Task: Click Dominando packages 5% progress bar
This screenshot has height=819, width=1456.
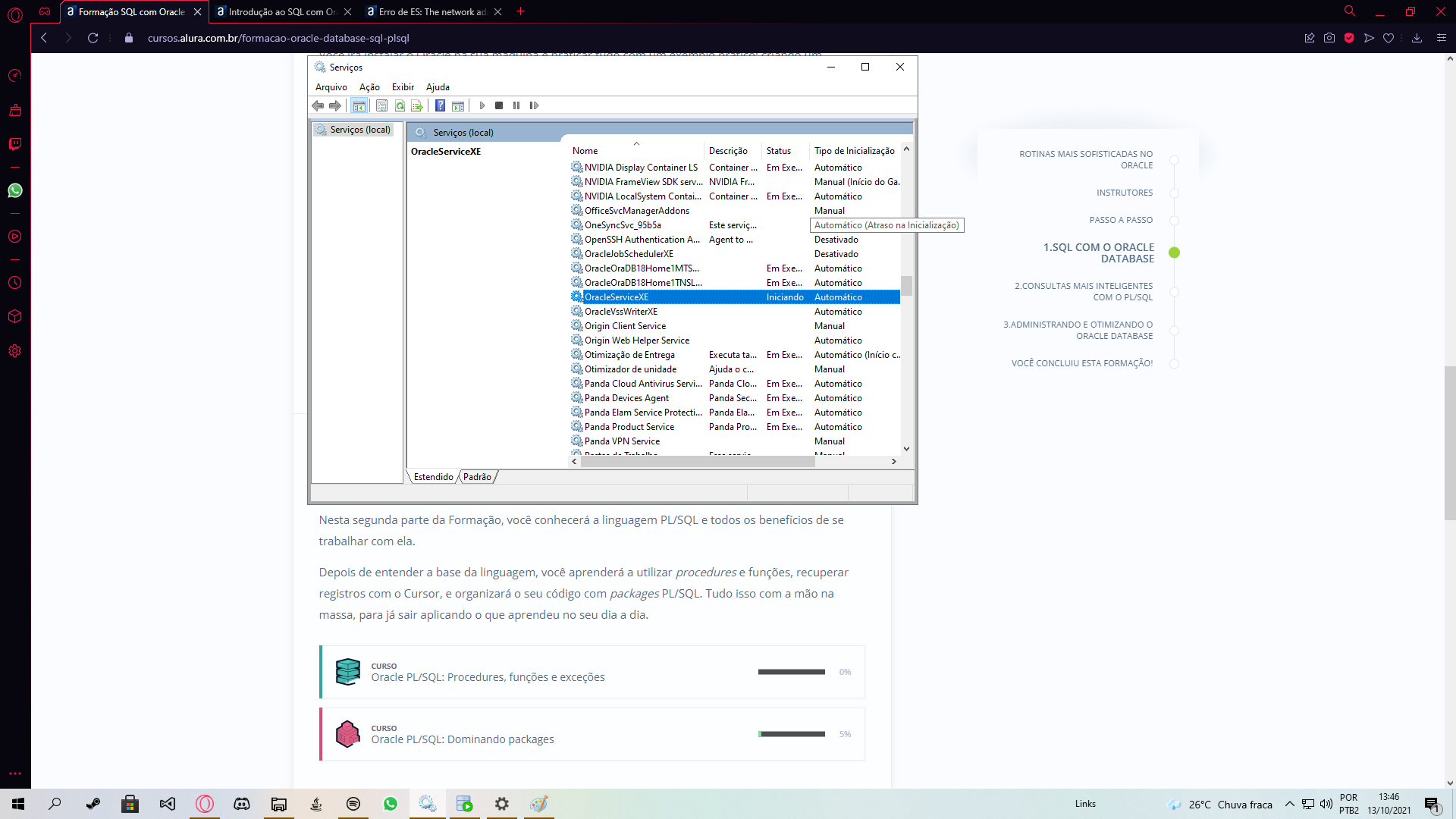Action: point(792,734)
